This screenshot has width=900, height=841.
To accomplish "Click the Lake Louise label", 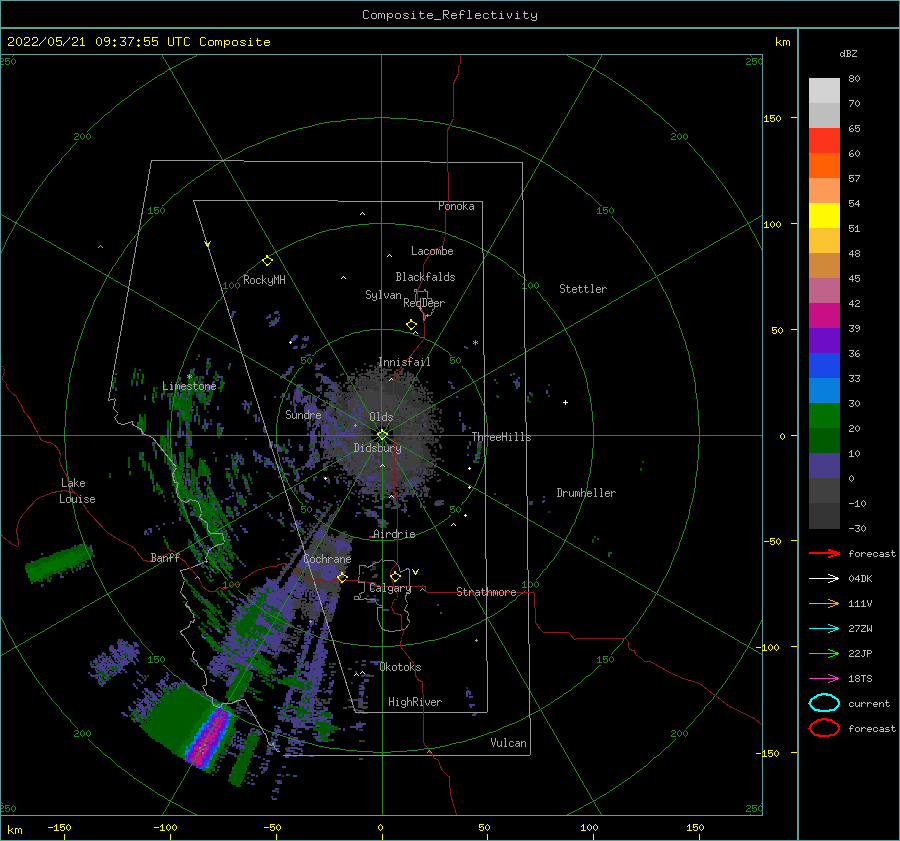I will pyautogui.click(x=77, y=491).
